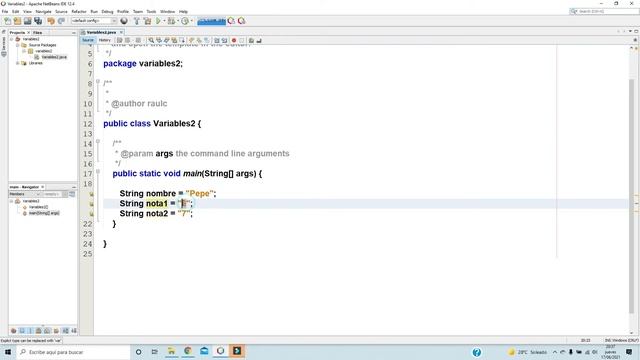Open Run Project dropdown arrow

[164, 21]
